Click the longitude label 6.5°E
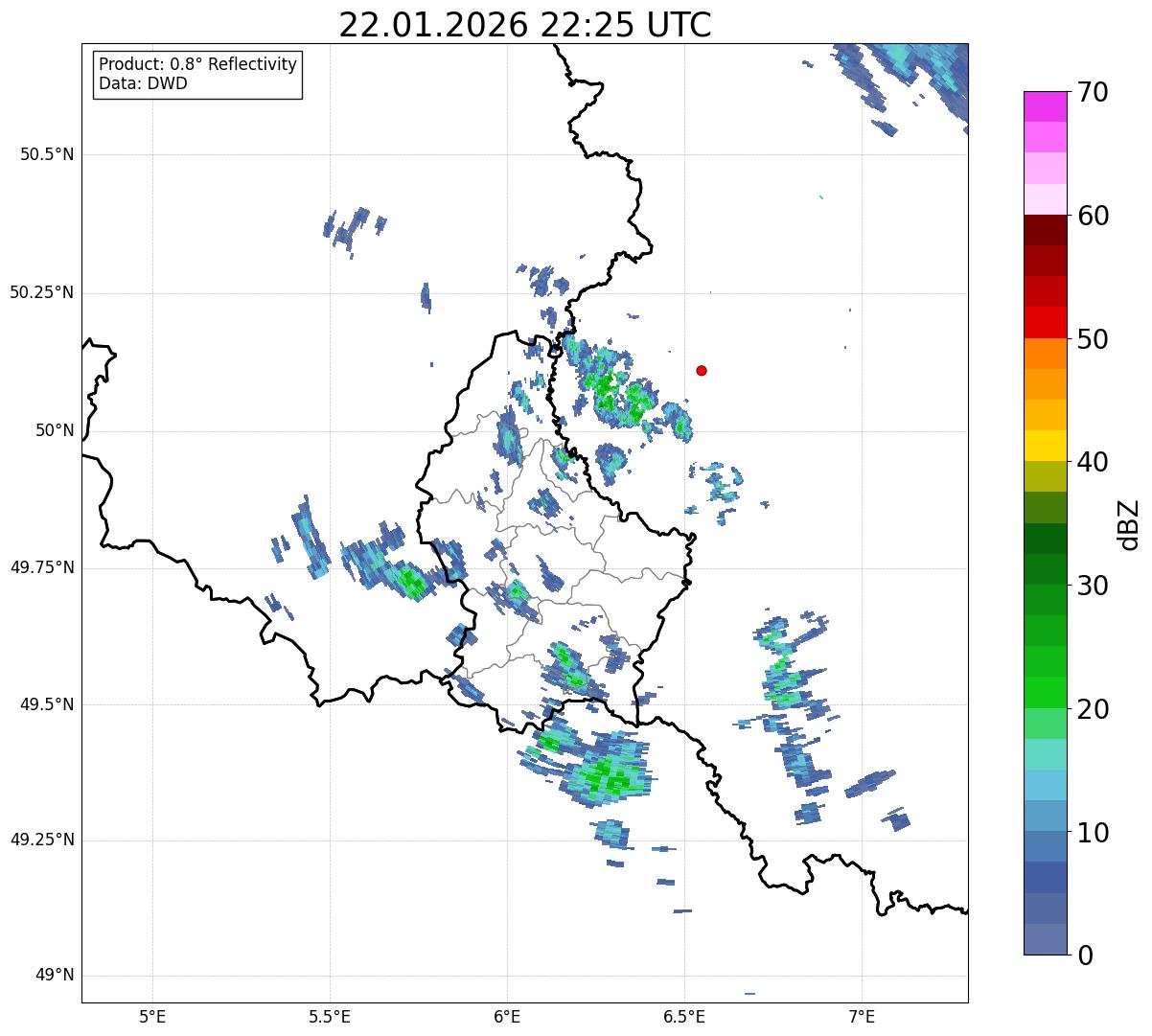Viewport: 1152px width, 1036px height. tap(684, 1016)
